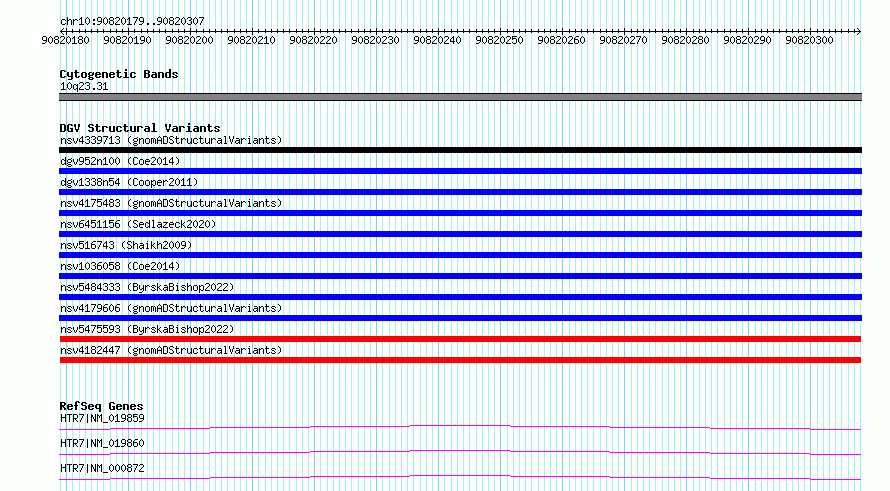Open variant label nsv516743 (Shaikh2009)

(x=126, y=245)
